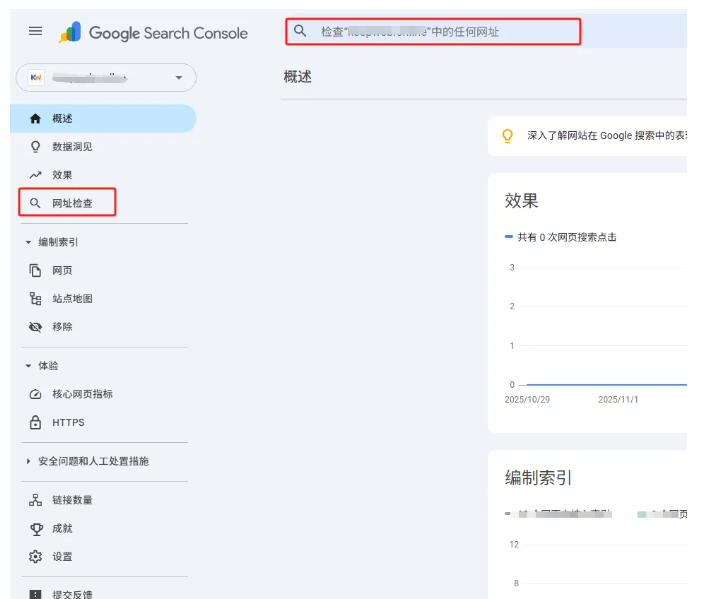The image size is (713, 599).
Task: Click the 移除 crossed-eye icon
Action: [36, 326]
